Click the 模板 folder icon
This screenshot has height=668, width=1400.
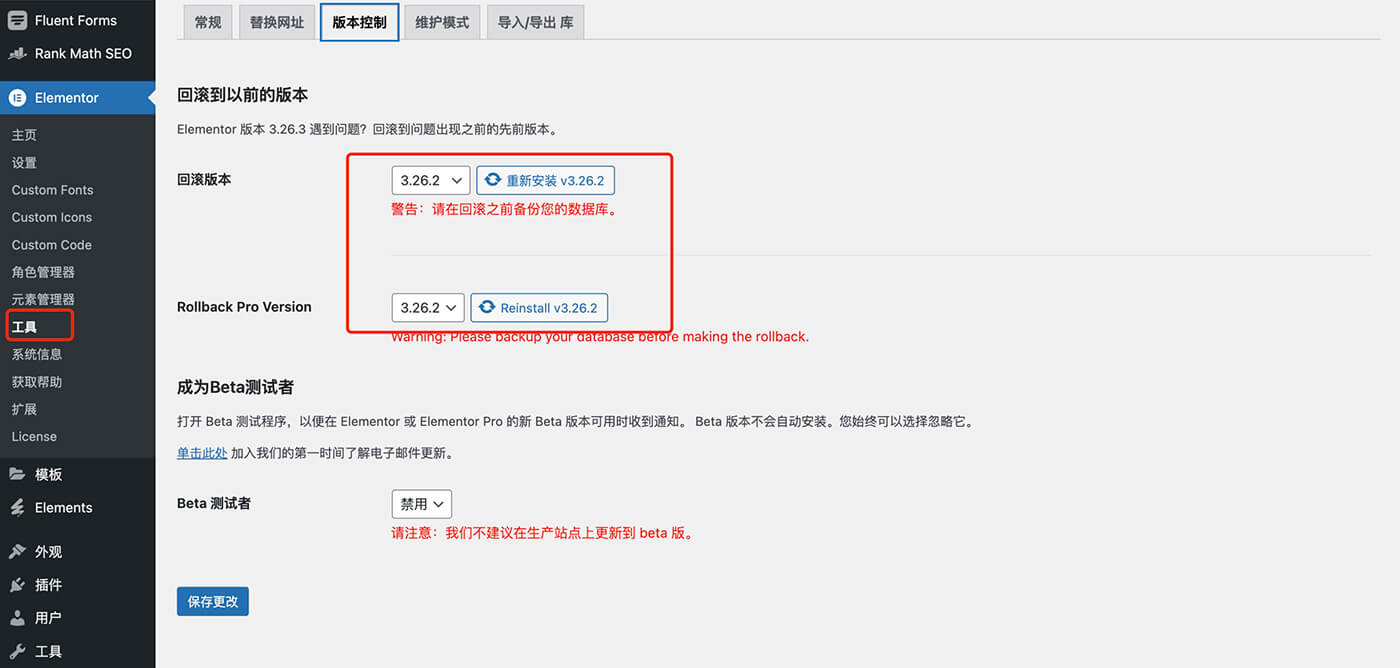pos(17,475)
